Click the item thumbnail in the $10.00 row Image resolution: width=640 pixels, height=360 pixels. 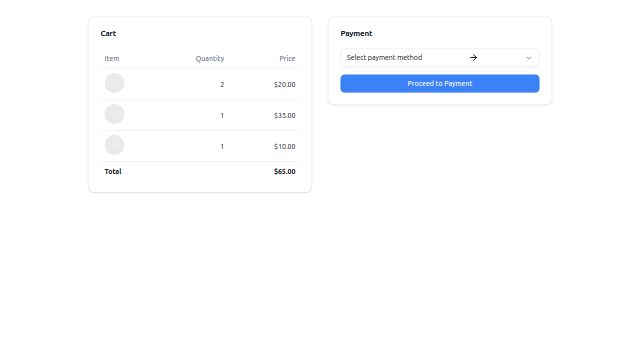tap(114, 145)
